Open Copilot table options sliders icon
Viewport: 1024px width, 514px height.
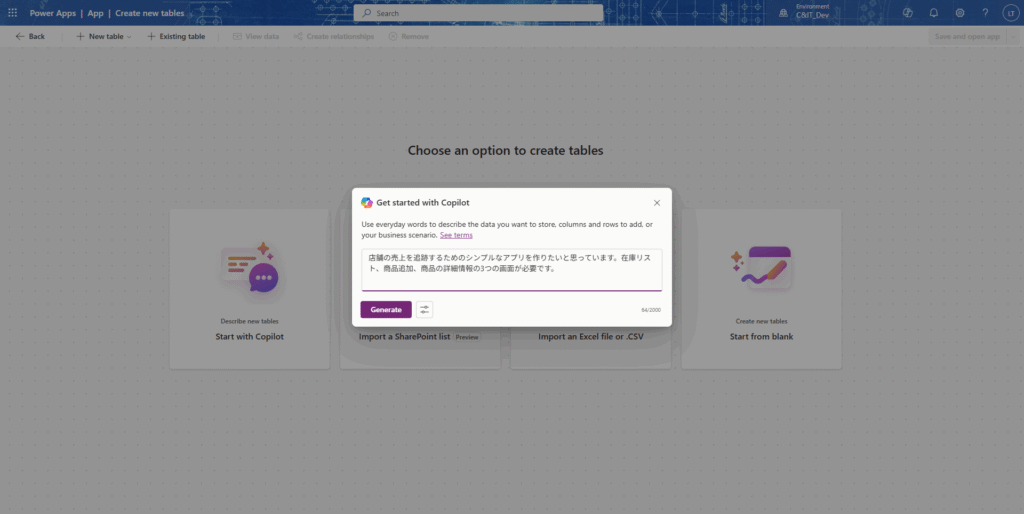click(x=425, y=310)
